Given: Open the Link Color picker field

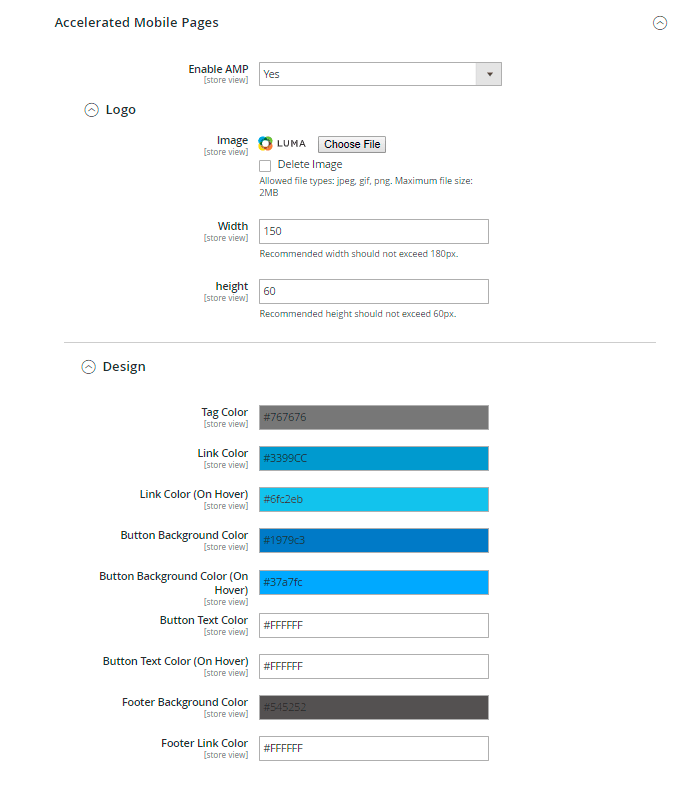Looking at the screenshot, I should coord(373,458).
